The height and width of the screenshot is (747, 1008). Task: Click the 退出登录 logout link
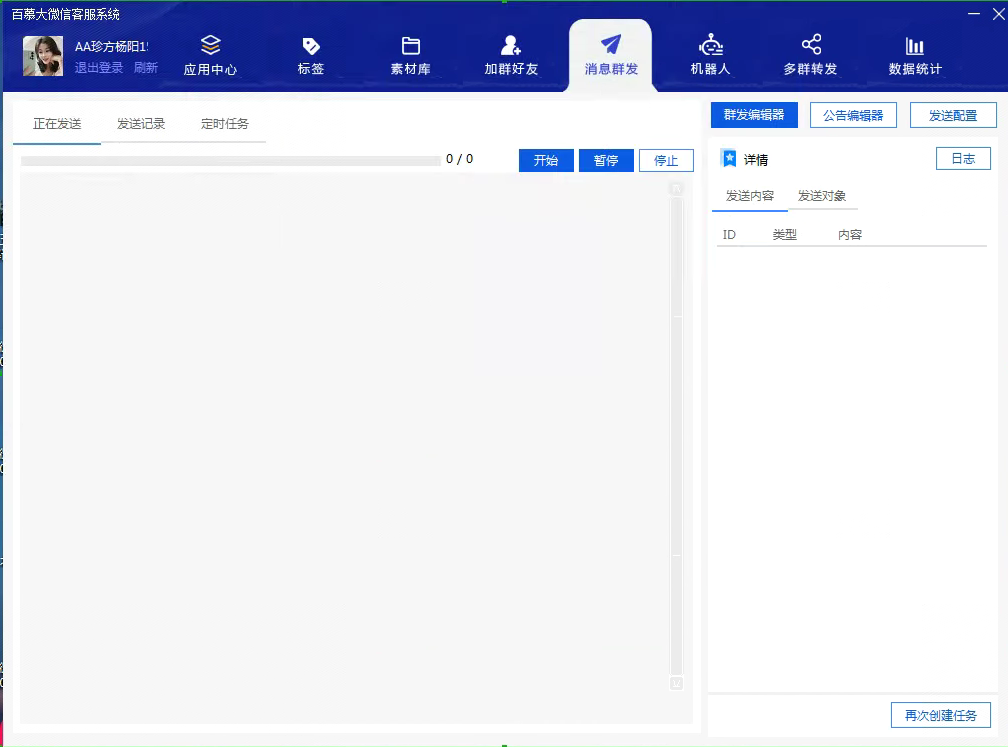point(99,68)
